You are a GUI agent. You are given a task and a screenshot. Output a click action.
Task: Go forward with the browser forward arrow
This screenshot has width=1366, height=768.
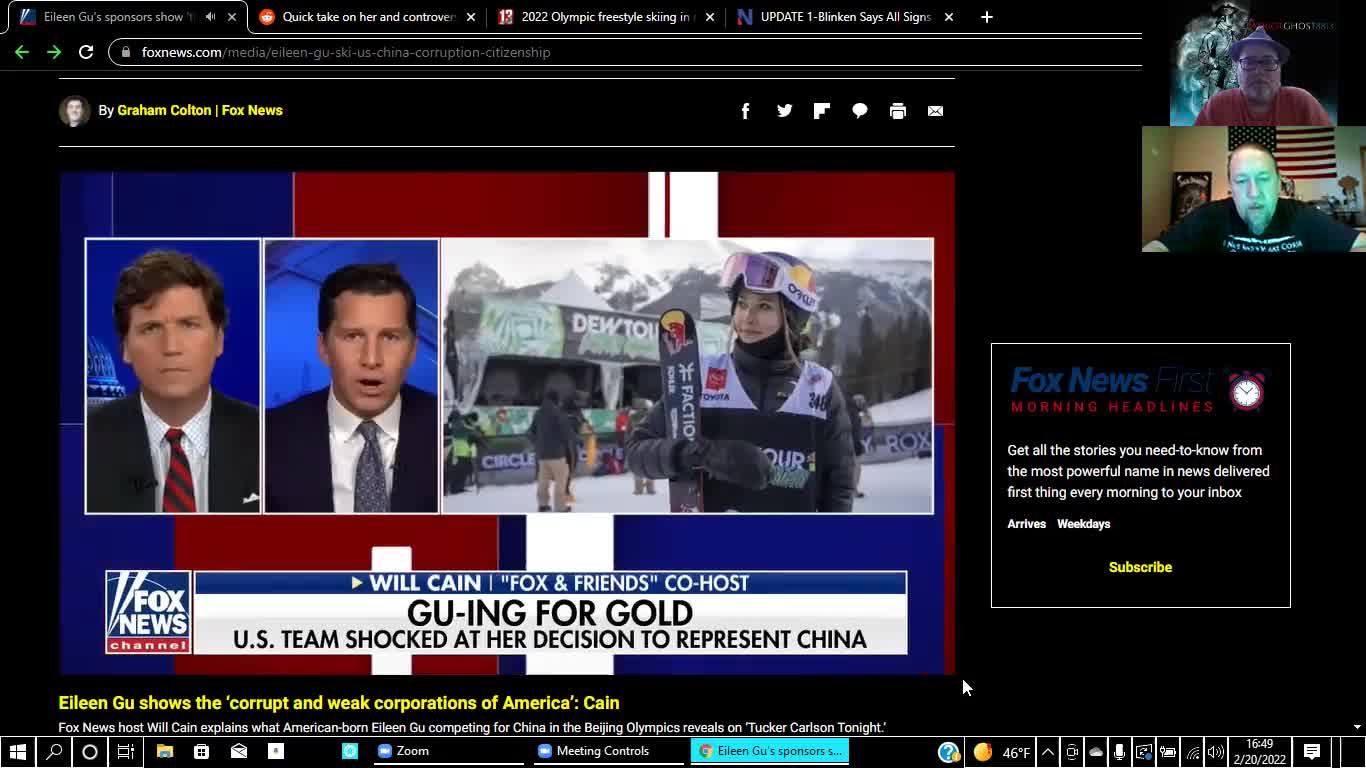point(54,52)
